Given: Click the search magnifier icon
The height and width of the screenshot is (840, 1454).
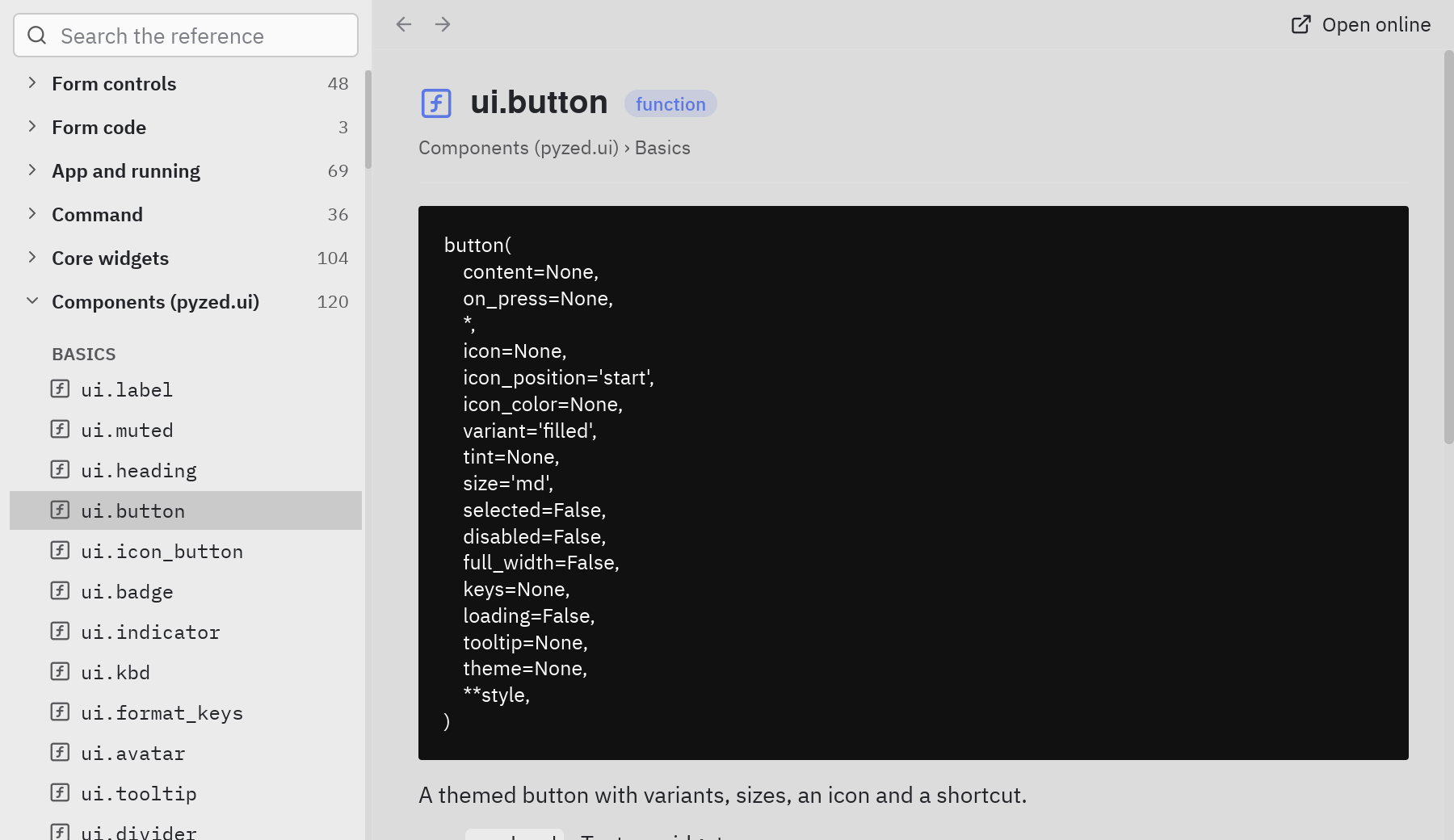Looking at the screenshot, I should pyautogui.click(x=37, y=35).
